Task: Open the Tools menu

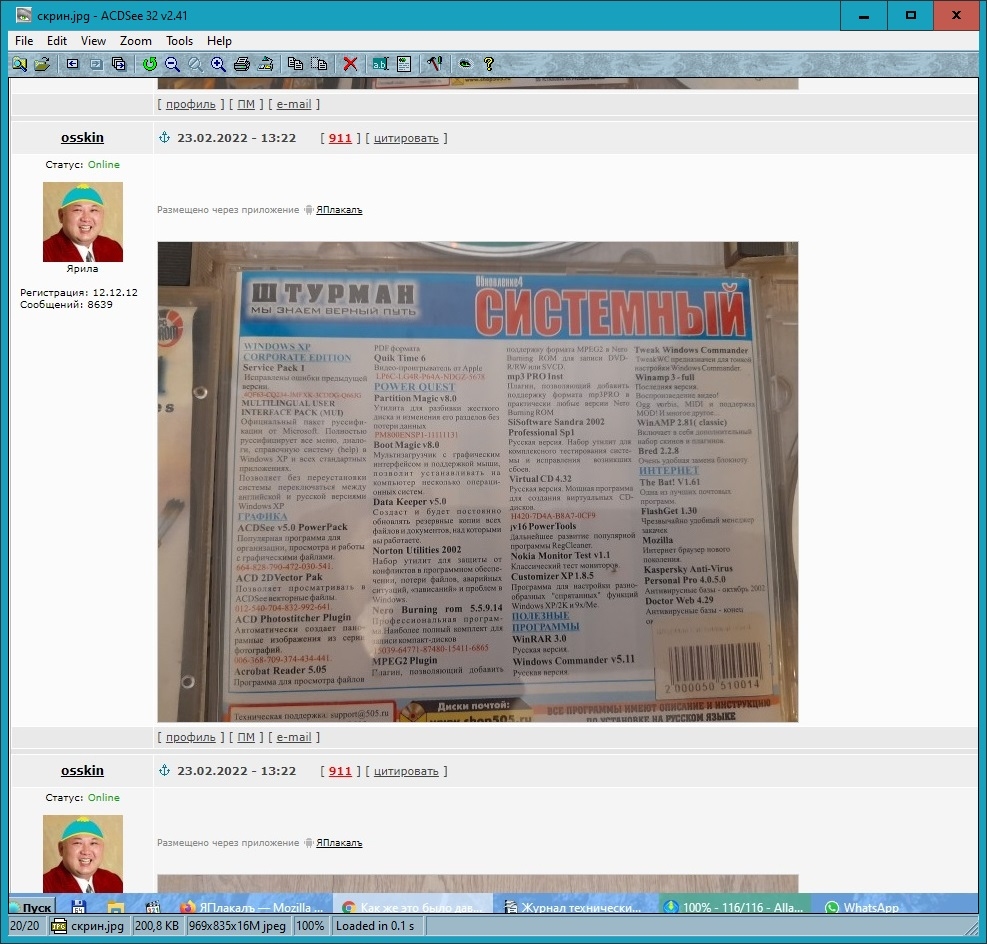Action: pos(179,41)
